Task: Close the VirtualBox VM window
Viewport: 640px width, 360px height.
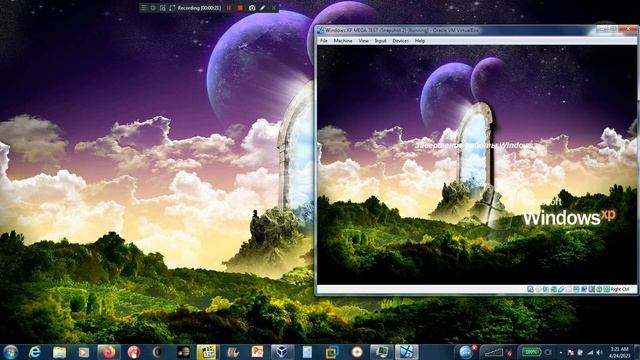Action: click(627, 29)
